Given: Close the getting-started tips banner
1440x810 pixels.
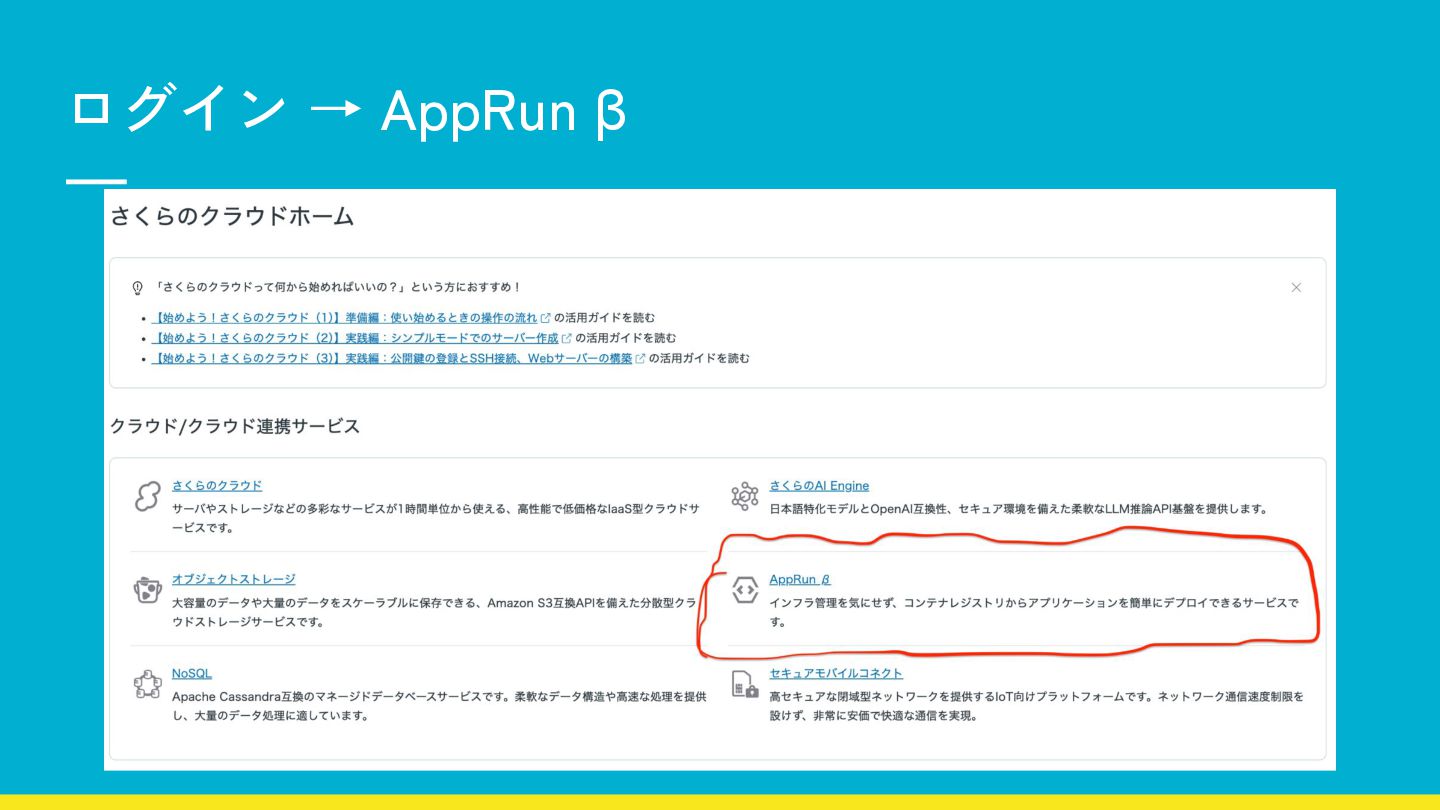Looking at the screenshot, I should pos(1296,287).
